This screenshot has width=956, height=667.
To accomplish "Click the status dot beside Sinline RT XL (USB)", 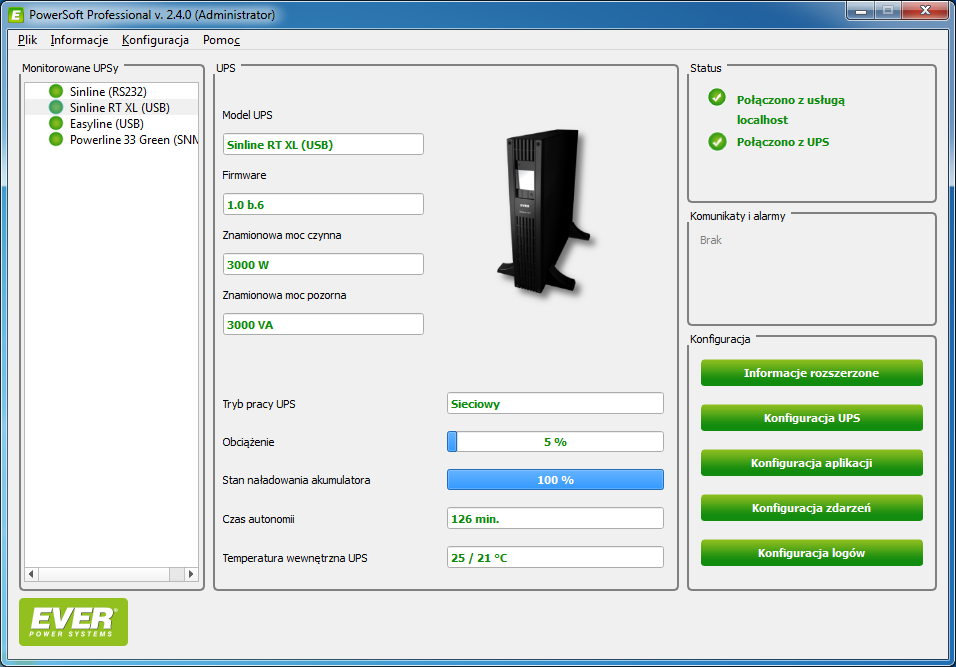I will click(x=56, y=107).
